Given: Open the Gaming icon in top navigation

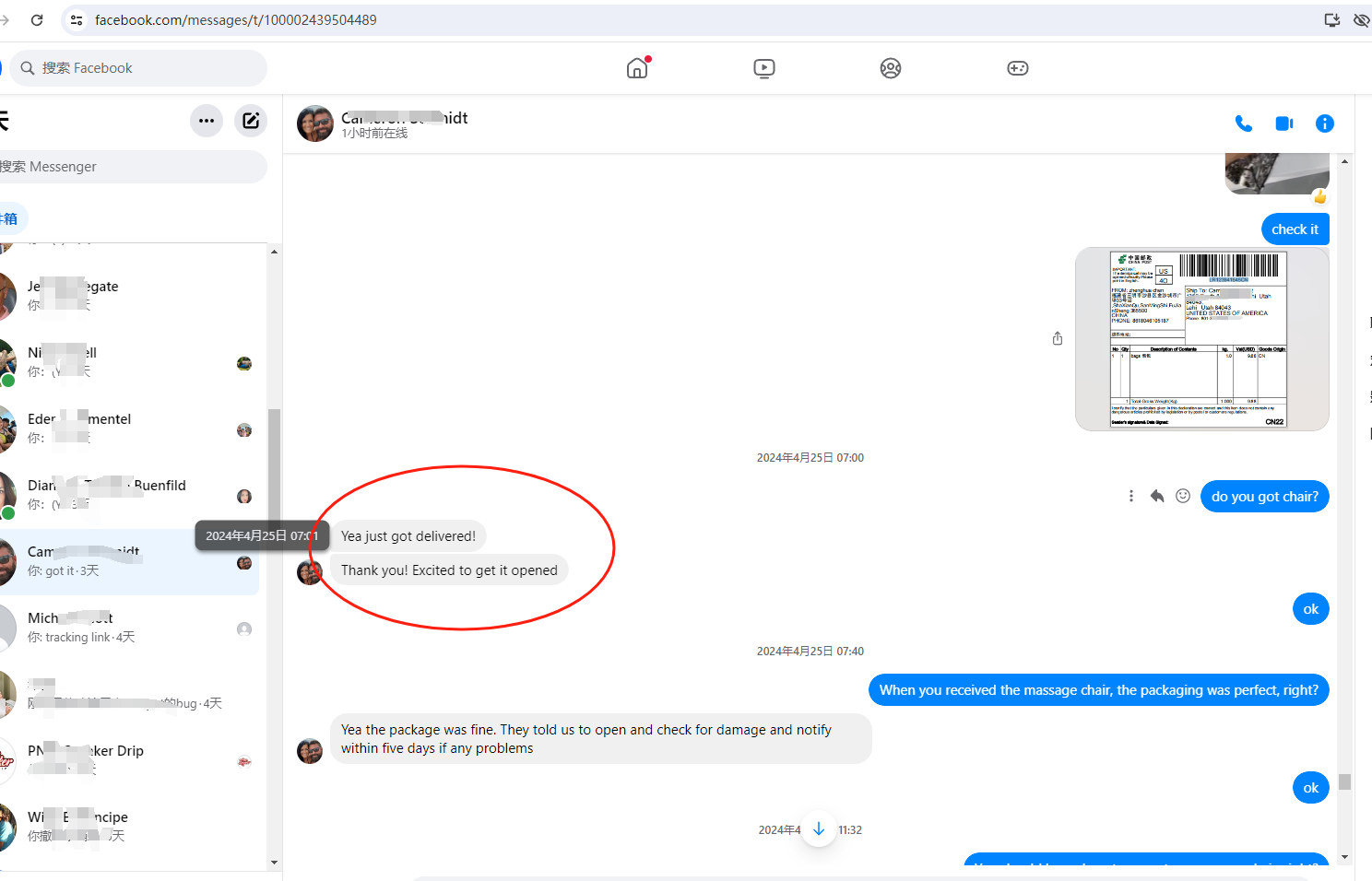Looking at the screenshot, I should 1017,68.
